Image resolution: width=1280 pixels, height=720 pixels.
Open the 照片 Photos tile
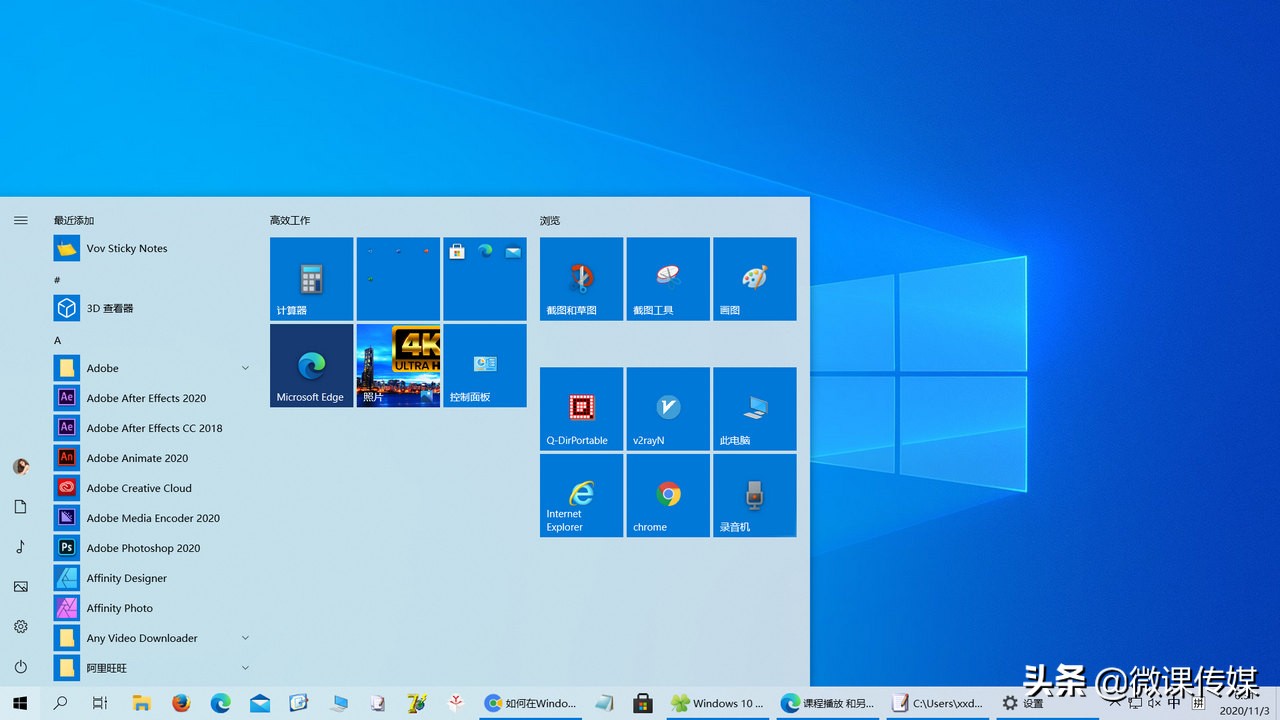click(397, 364)
